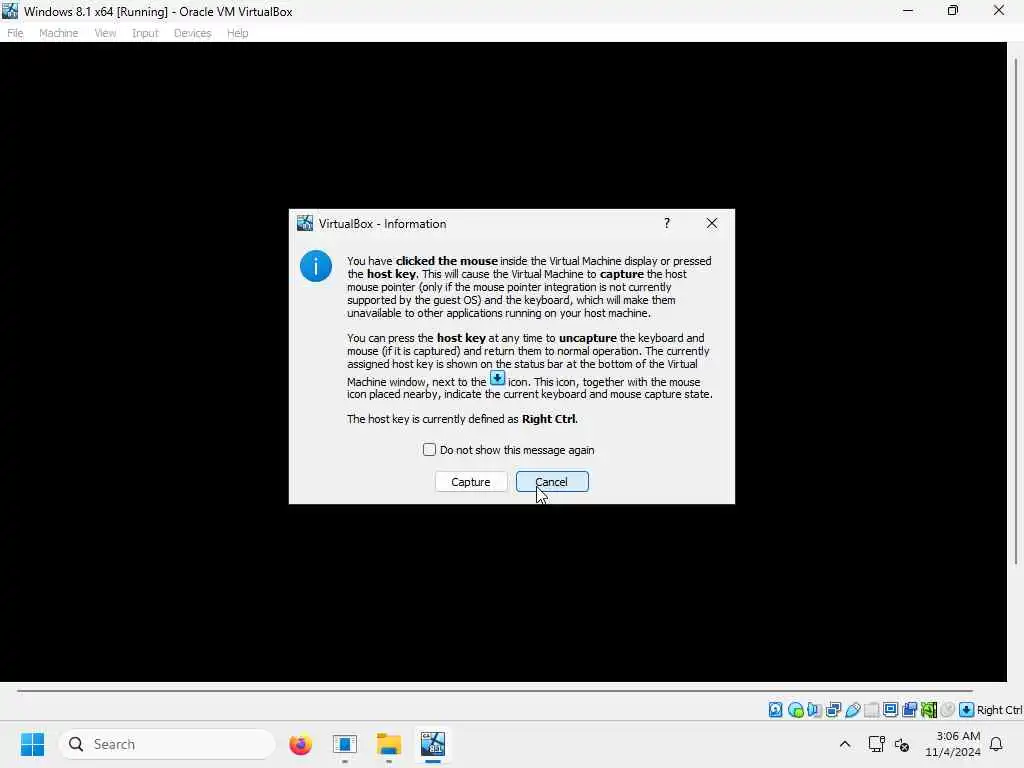Click the horizontal scrollbar of the VM window

pyautogui.click(x=494, y=690)
